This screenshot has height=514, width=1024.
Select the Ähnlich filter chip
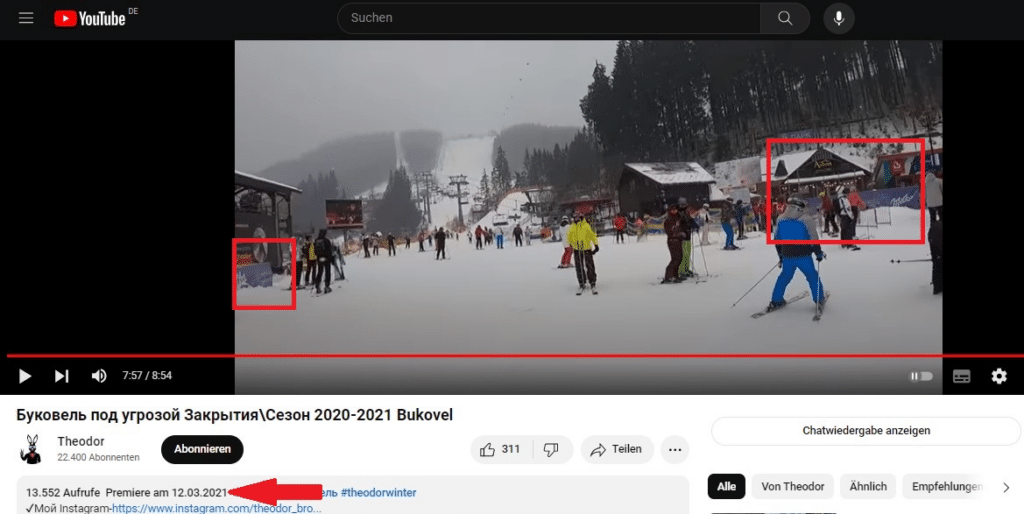pos(868,487)
